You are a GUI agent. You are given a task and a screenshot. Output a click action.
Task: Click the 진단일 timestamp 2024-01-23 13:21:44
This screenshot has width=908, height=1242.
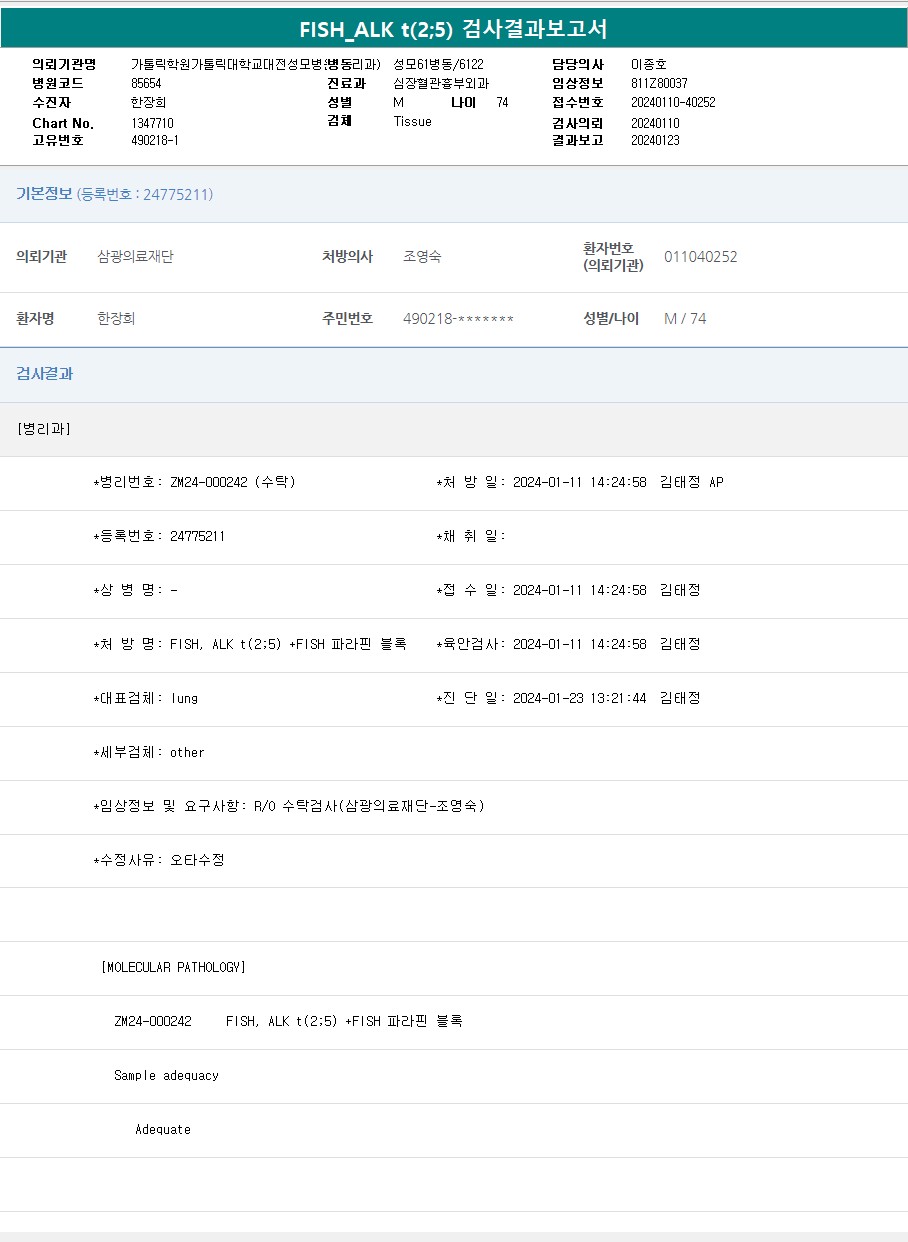tap(579, 699)
